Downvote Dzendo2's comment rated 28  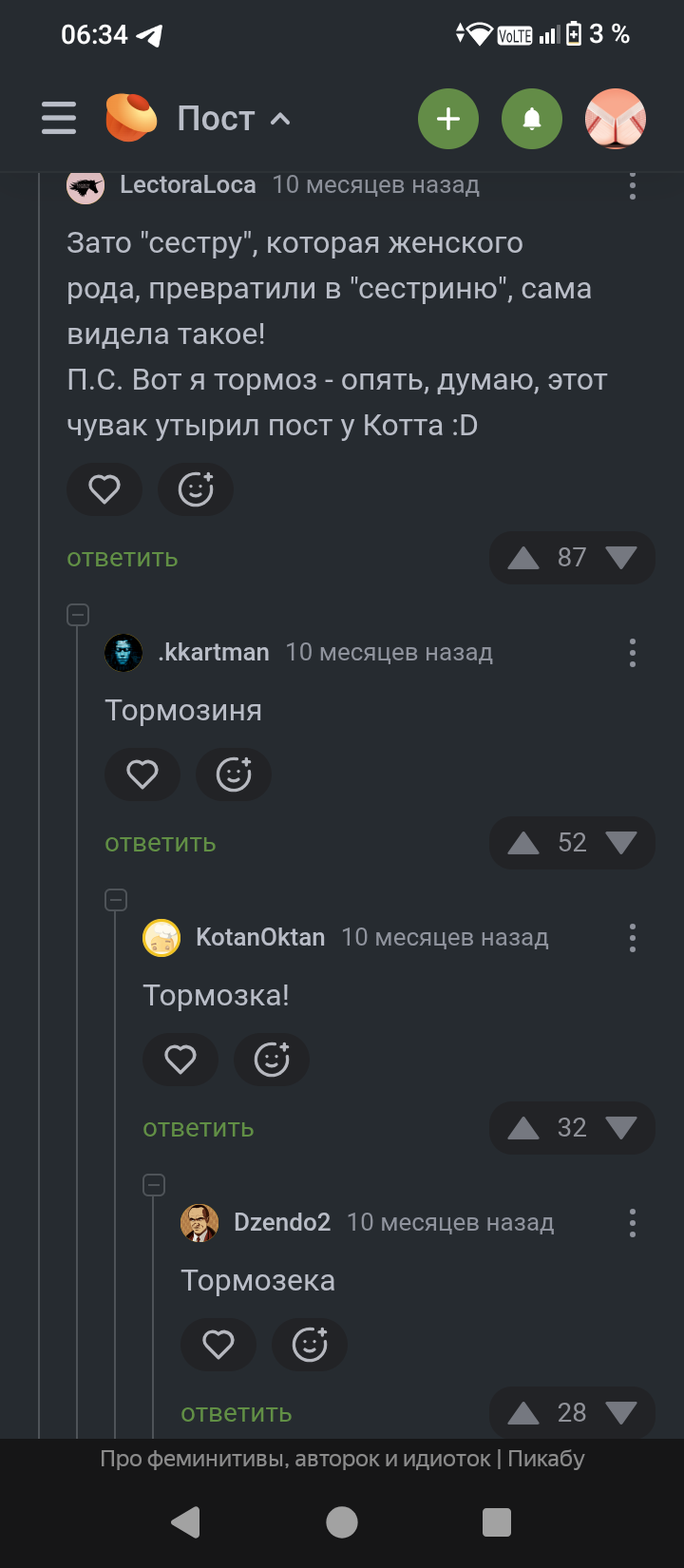621,1413
